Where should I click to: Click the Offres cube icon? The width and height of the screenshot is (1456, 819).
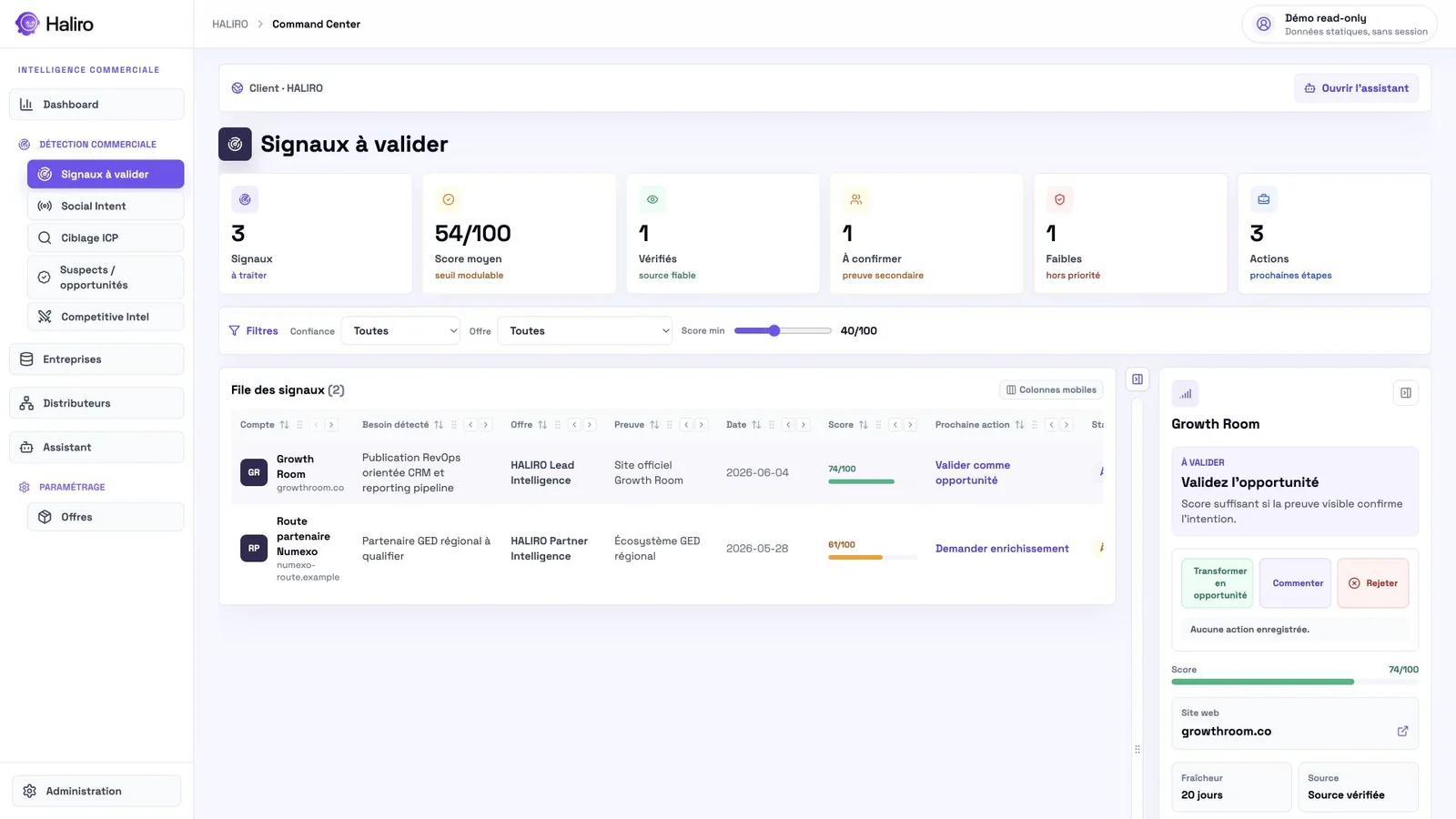coord(45,517)
